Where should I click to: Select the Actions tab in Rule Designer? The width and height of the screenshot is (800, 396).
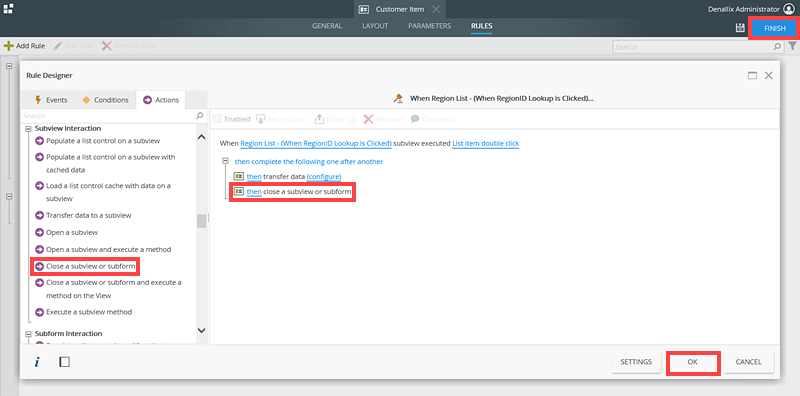pyautogui.click(x=161, y=100)
